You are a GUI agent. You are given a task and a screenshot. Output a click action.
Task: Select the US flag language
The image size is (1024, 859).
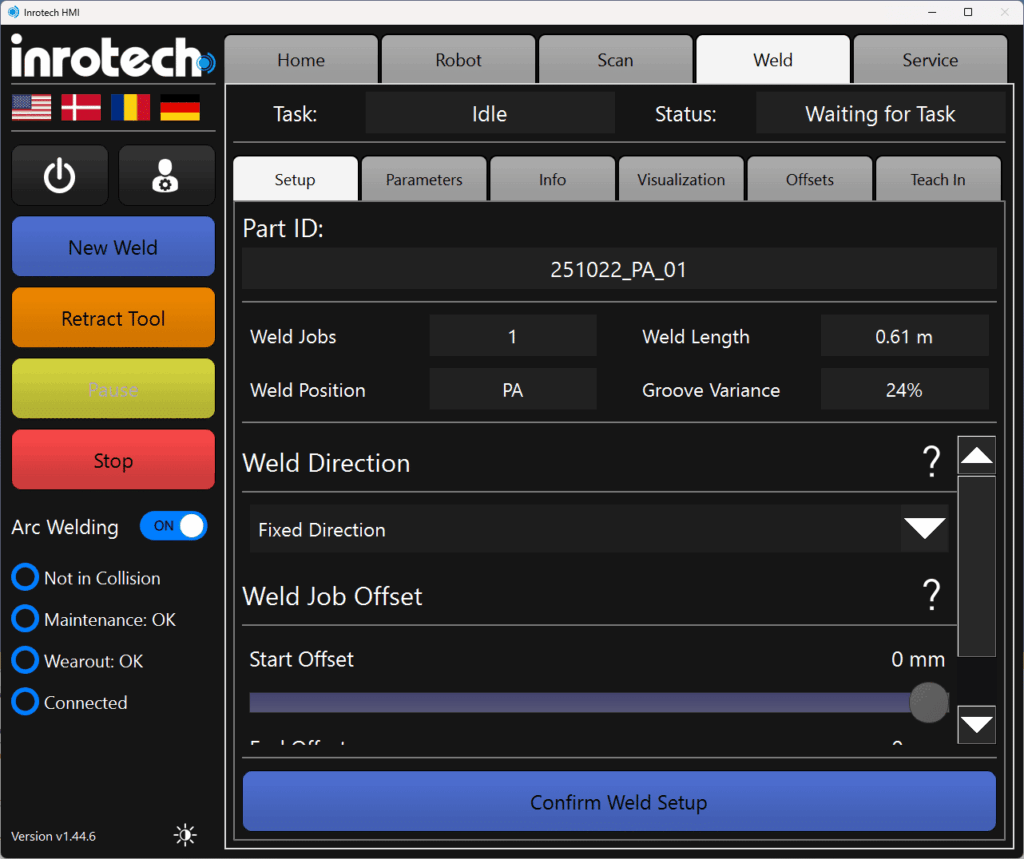point(32,108)
